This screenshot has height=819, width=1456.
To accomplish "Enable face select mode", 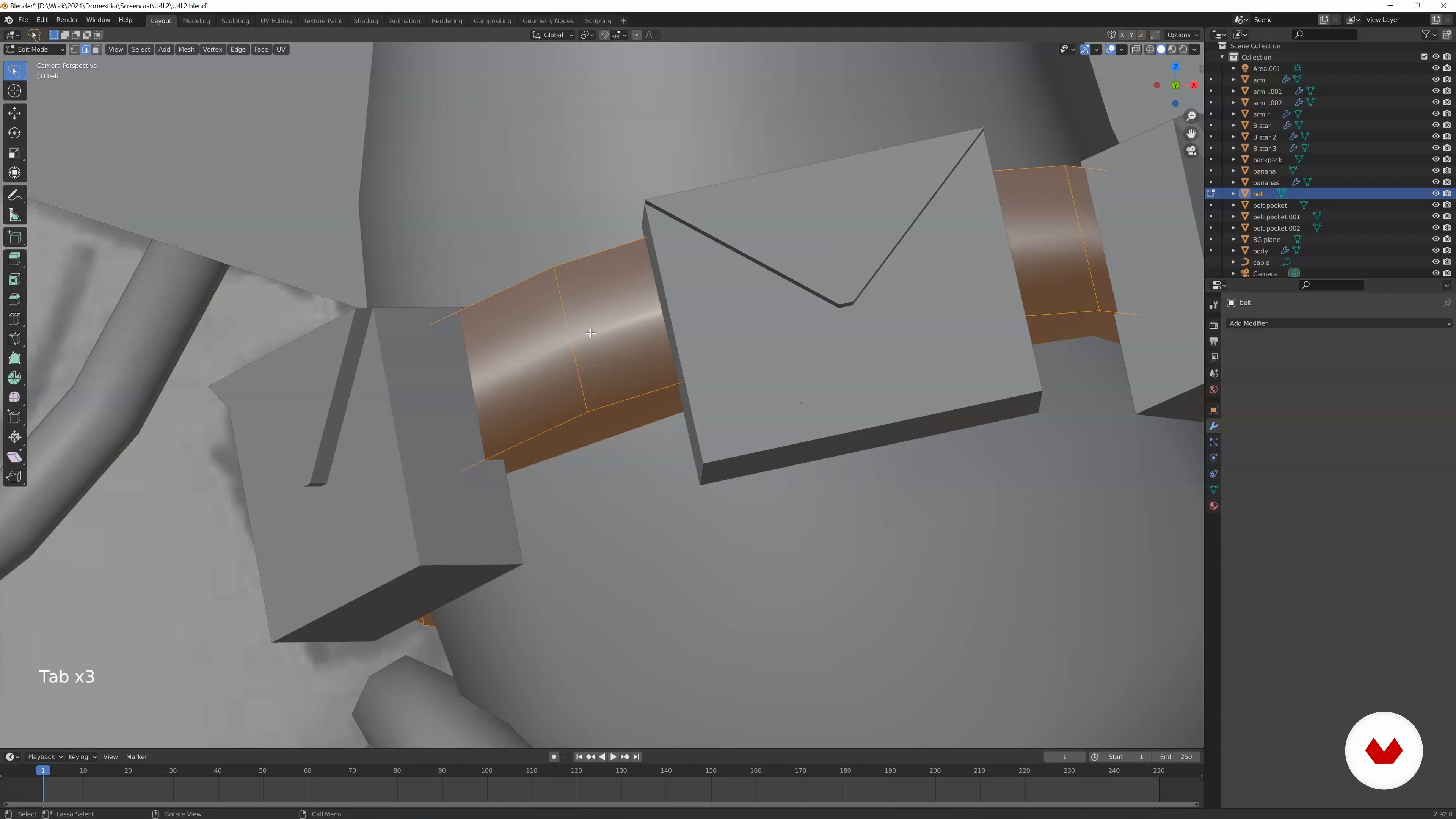I will [x=96, y=50].
